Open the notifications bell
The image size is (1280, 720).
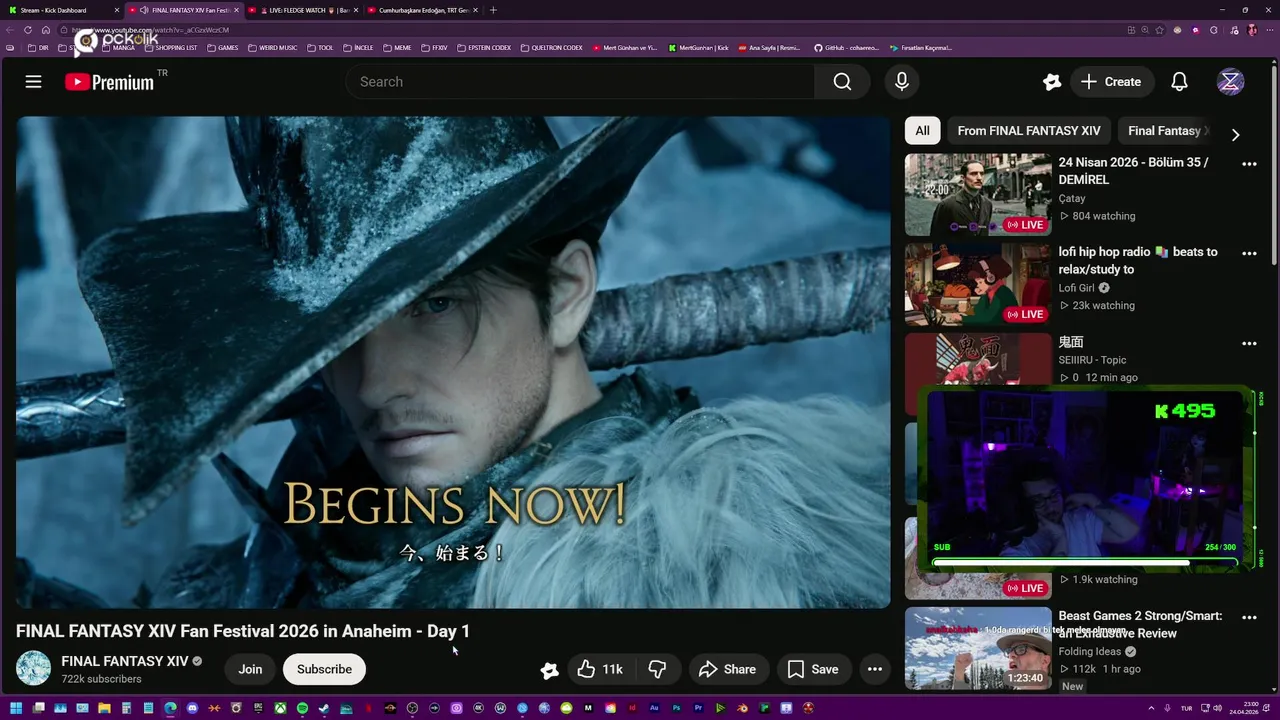click(x=1179, y=82)
